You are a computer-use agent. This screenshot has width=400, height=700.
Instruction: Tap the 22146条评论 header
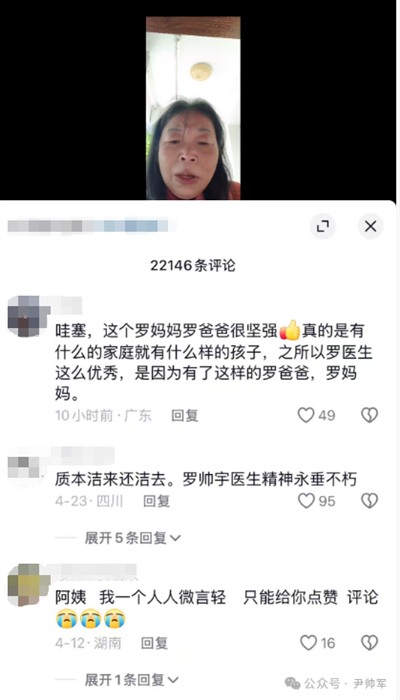pos(192,266)
